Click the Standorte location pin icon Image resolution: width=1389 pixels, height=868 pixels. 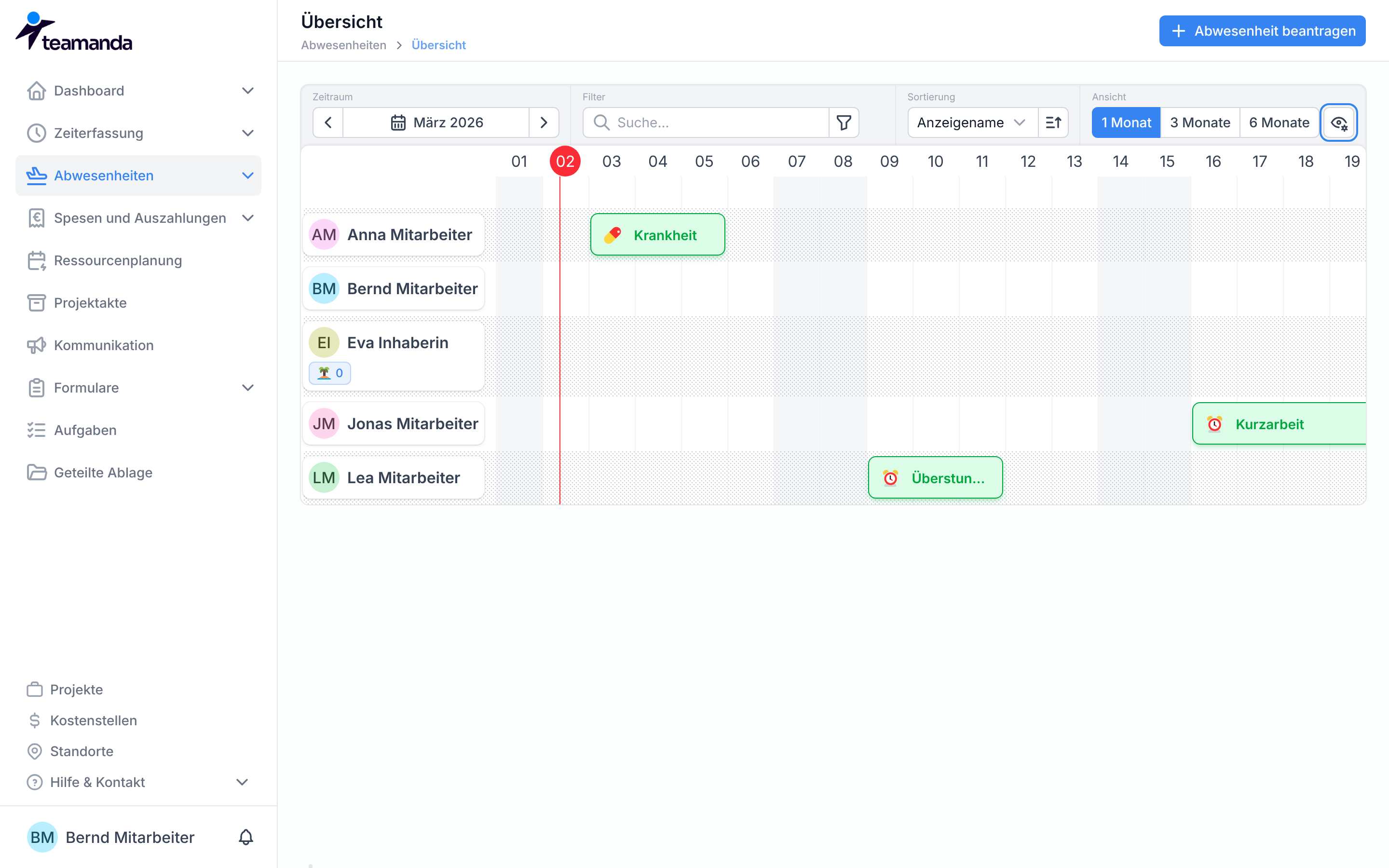point(34,751)
